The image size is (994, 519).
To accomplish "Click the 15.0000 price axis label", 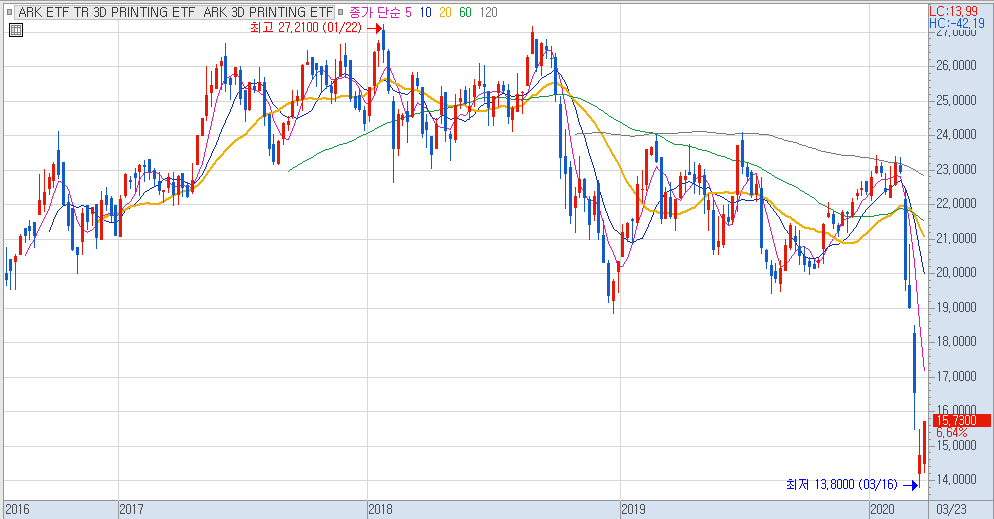I will pyautogui.click(x=956, y=445).
